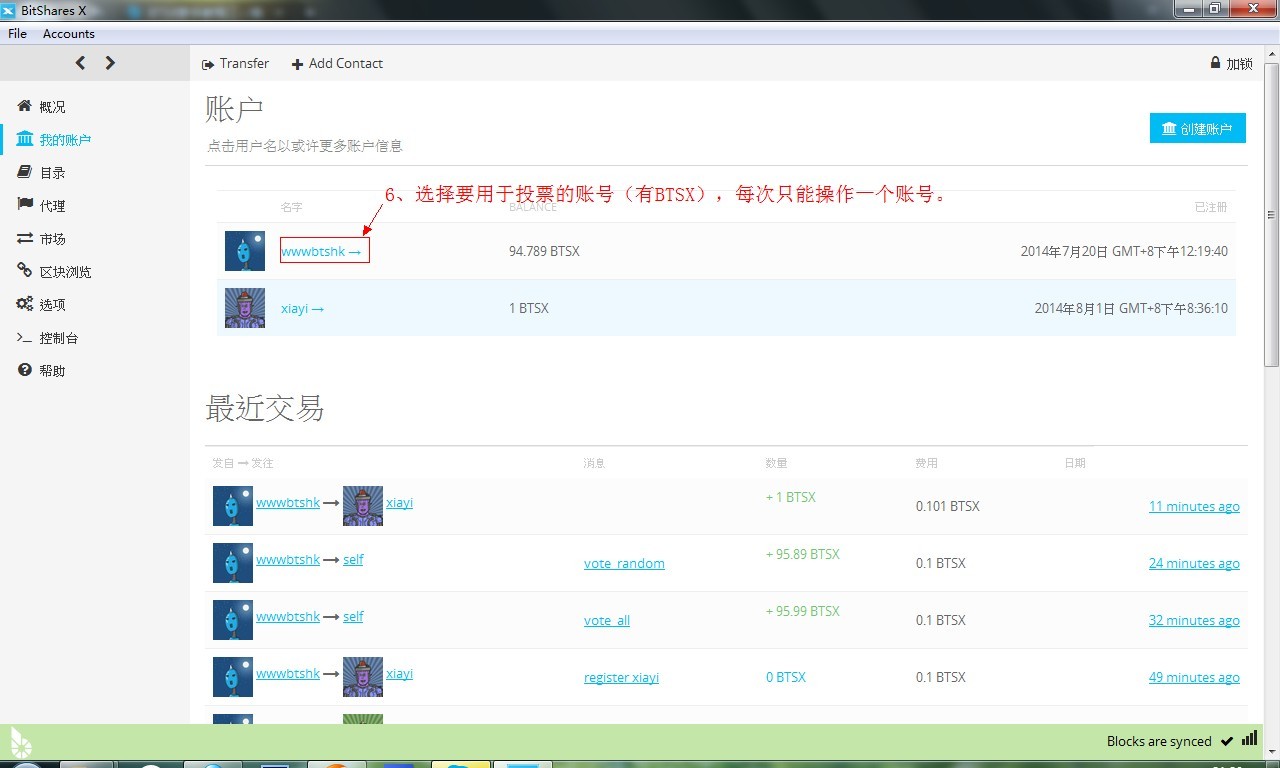The width and height of the screenshot is (1280, 768).
Task: Click the signal bars icon in status bar
Action: [x=1249, y=739]
